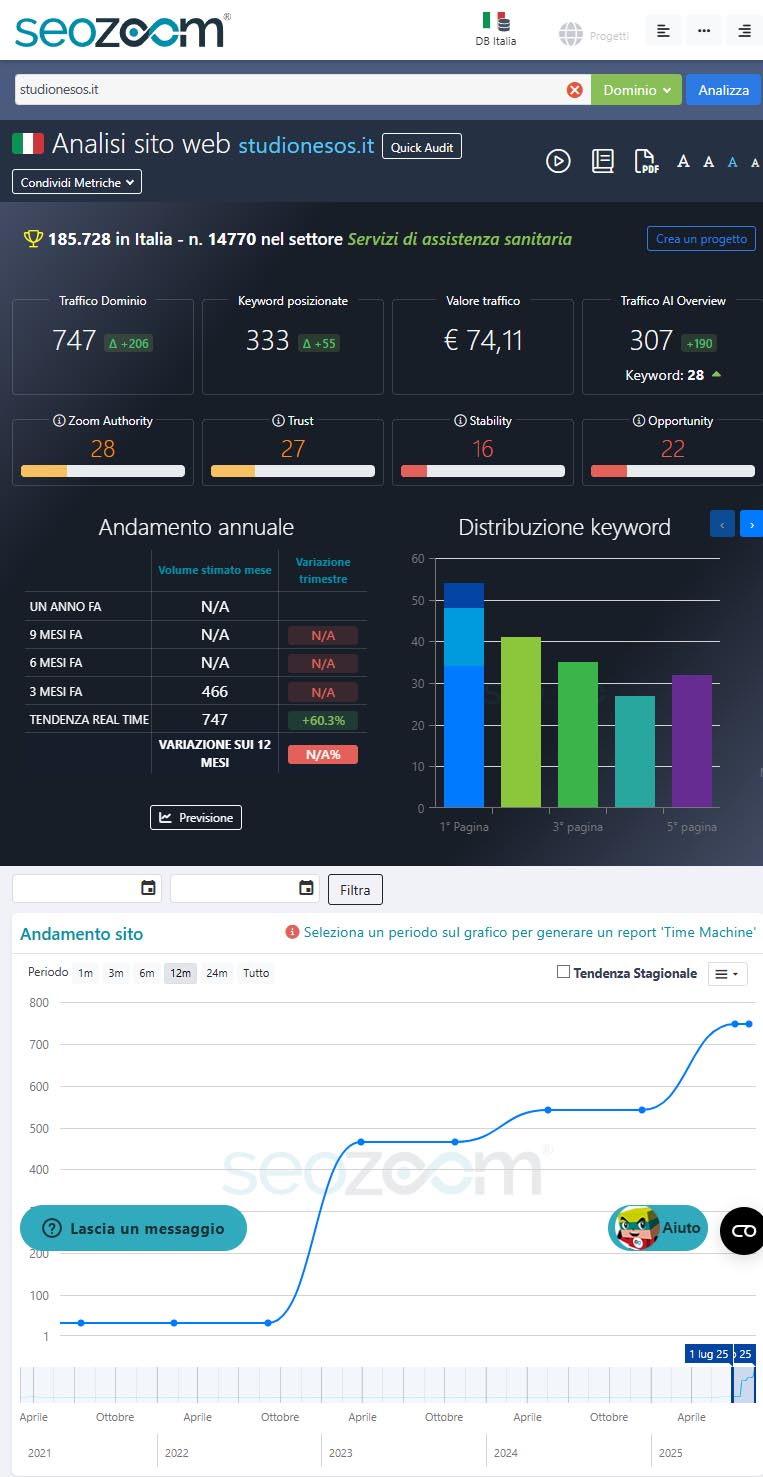Show info for Opportunity metric
763x1477 pixels.
639,421
